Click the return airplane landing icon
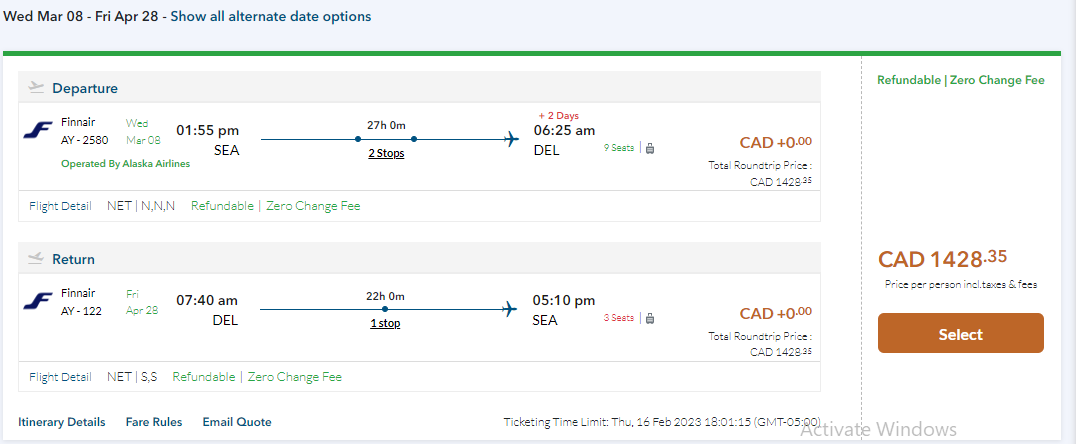 pyautogui.click(x=37, y=258)
